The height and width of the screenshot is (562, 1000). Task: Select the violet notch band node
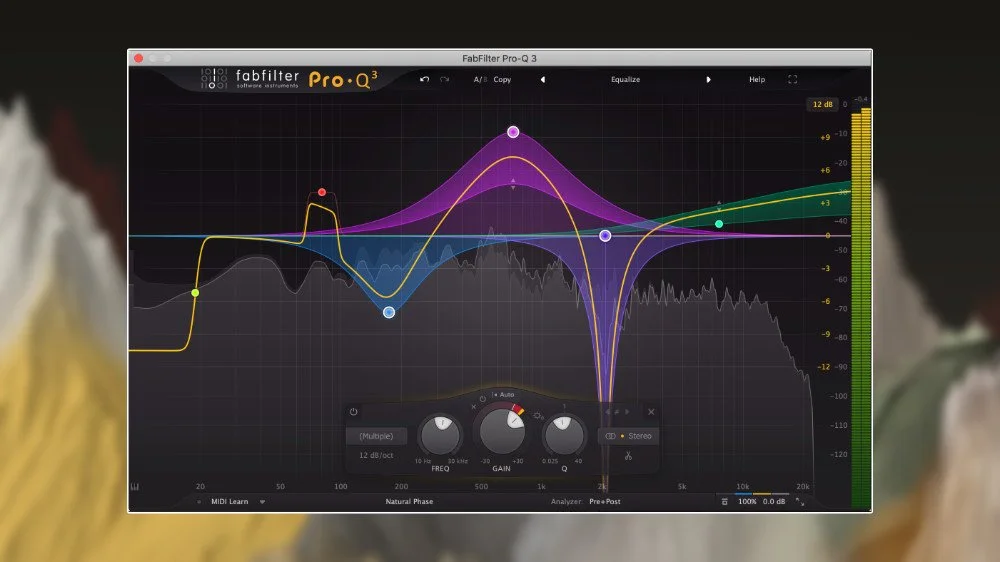[x=605, y=236]
